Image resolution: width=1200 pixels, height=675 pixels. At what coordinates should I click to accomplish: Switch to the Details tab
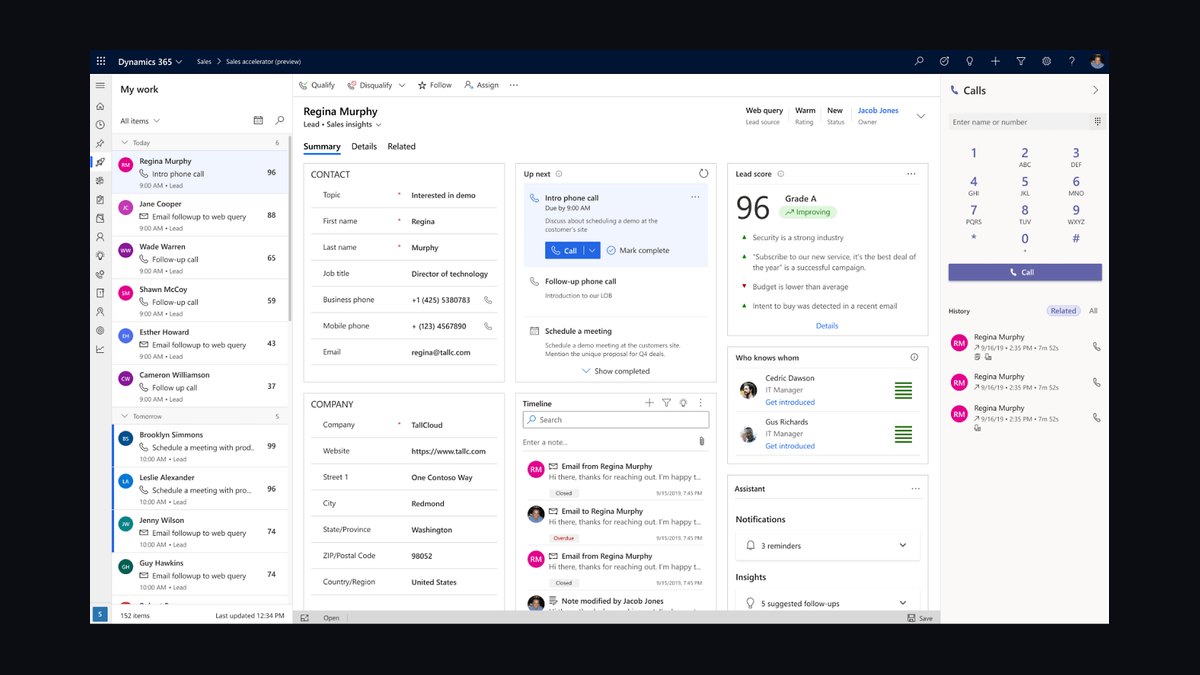click(x=364, y=147)
